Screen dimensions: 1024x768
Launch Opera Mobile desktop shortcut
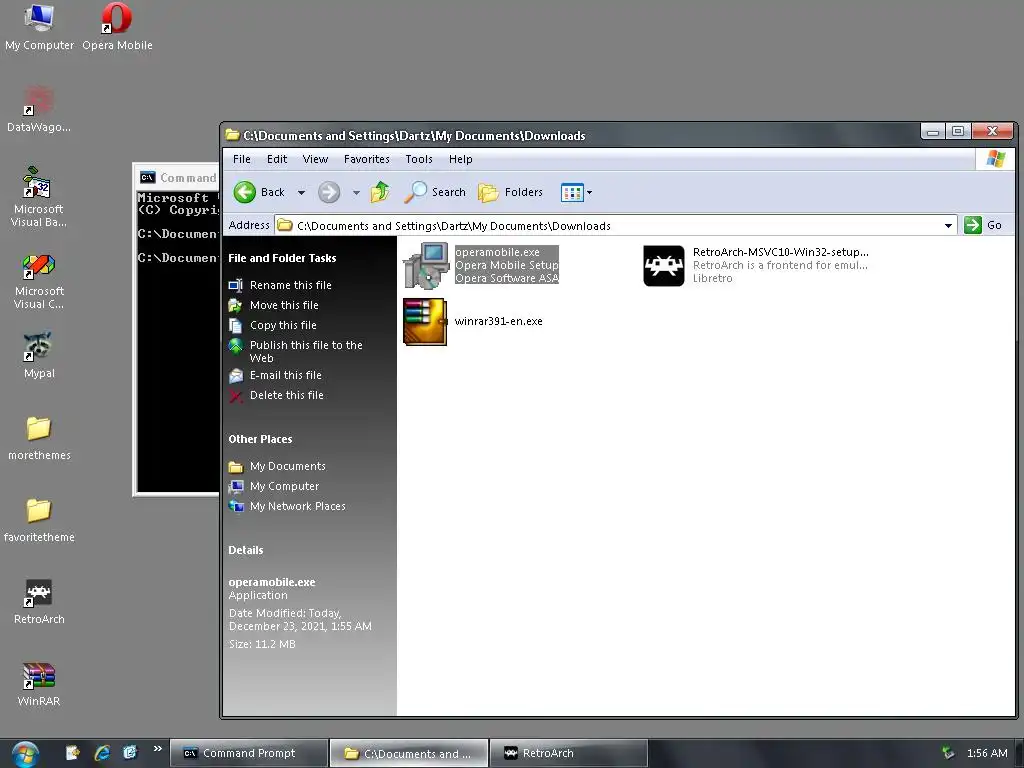(x=117, y=26)
